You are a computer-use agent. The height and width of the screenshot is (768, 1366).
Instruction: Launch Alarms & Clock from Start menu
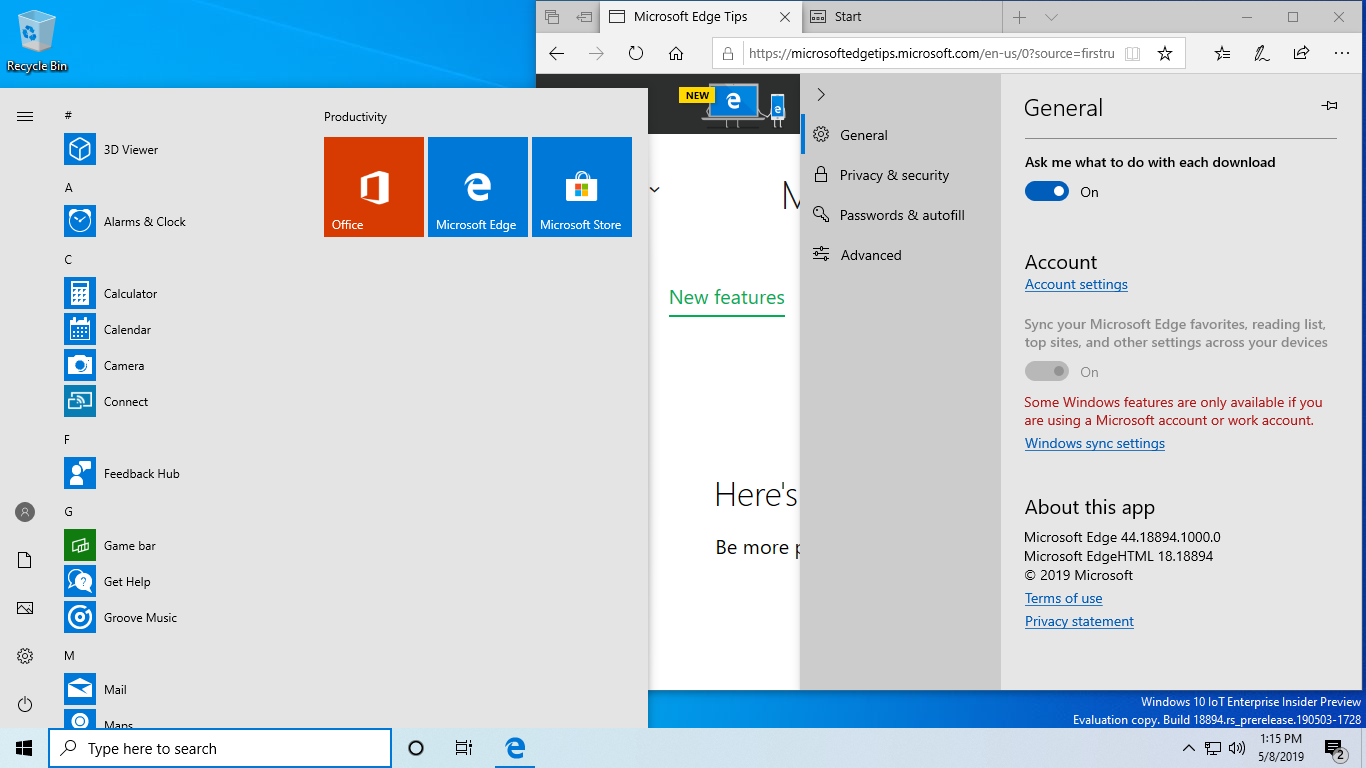80,222
